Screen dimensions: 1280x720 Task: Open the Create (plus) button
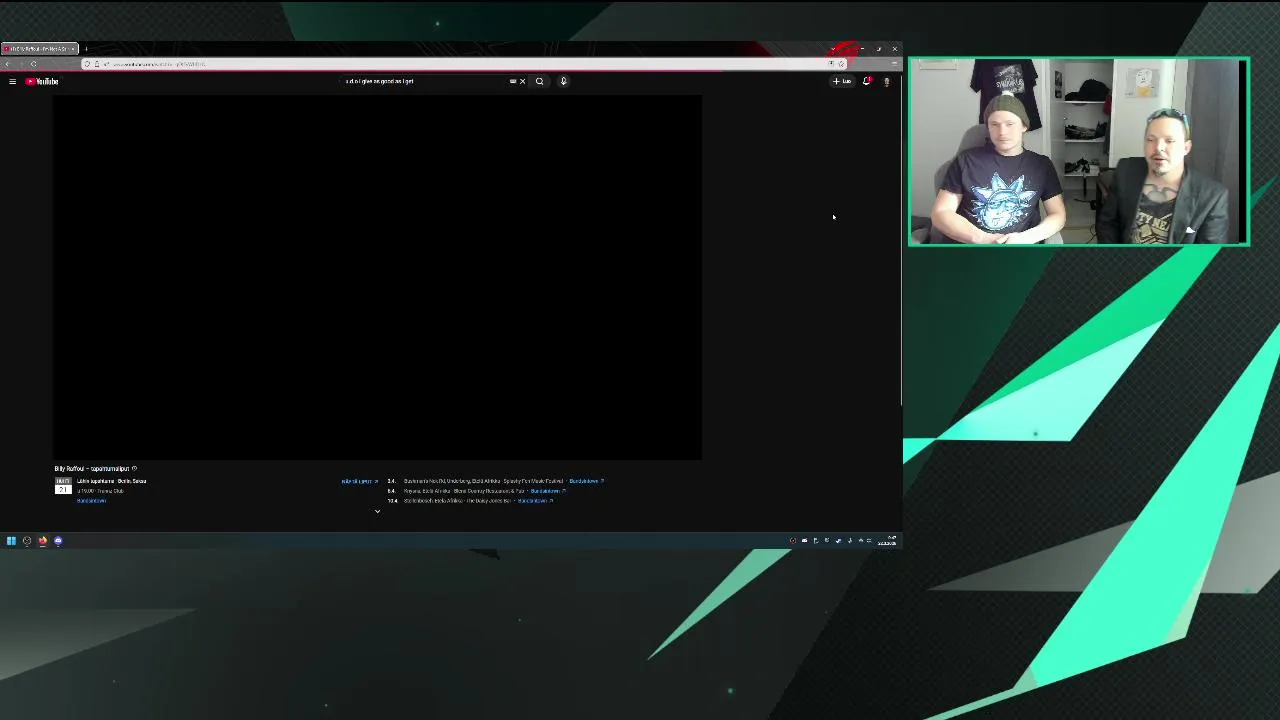842,81
